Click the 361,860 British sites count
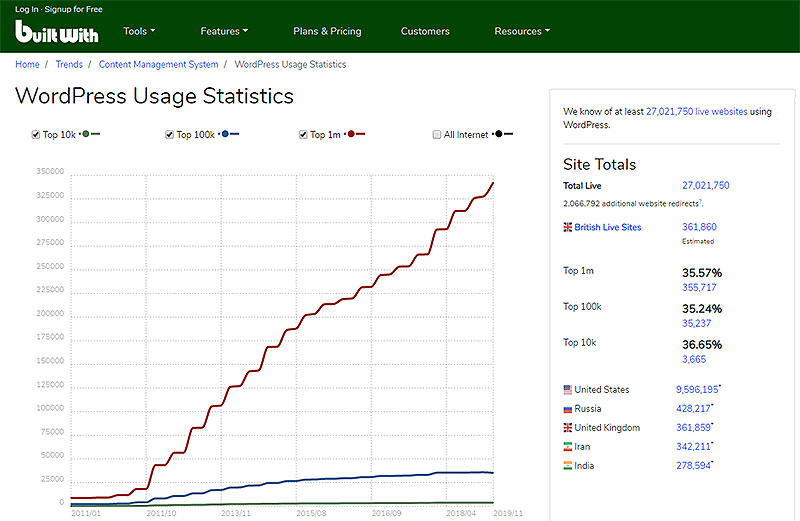Screen dimensions: 800x521 [699, 227]
